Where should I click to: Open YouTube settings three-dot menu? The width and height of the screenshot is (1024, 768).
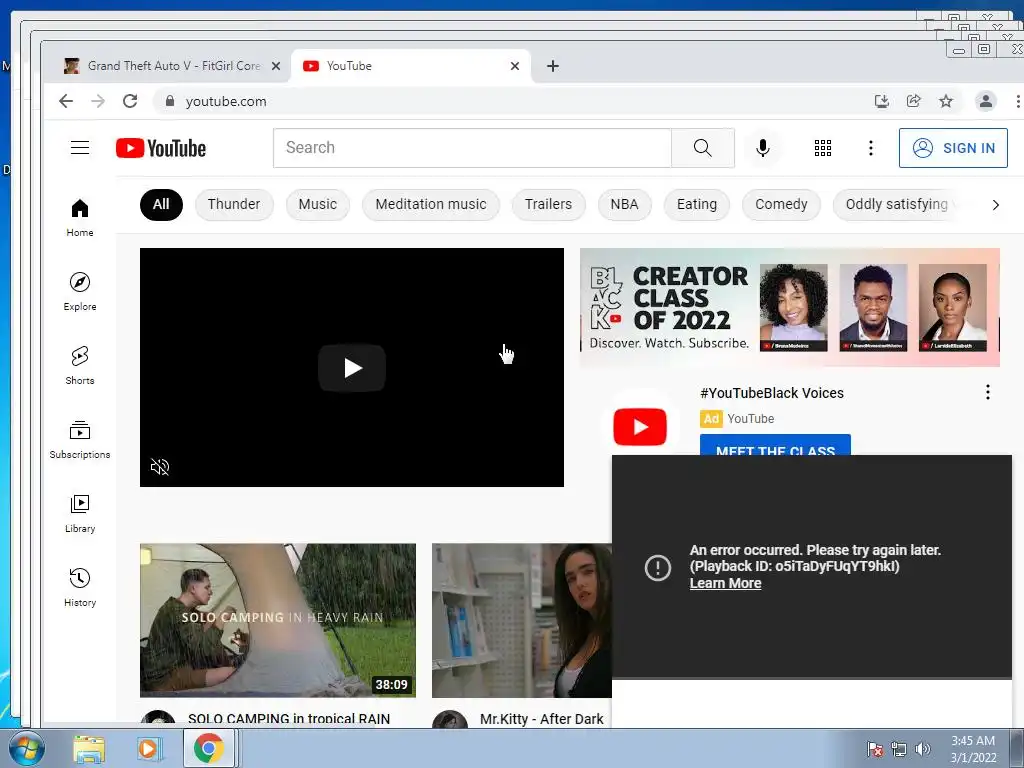pos(871,148)
